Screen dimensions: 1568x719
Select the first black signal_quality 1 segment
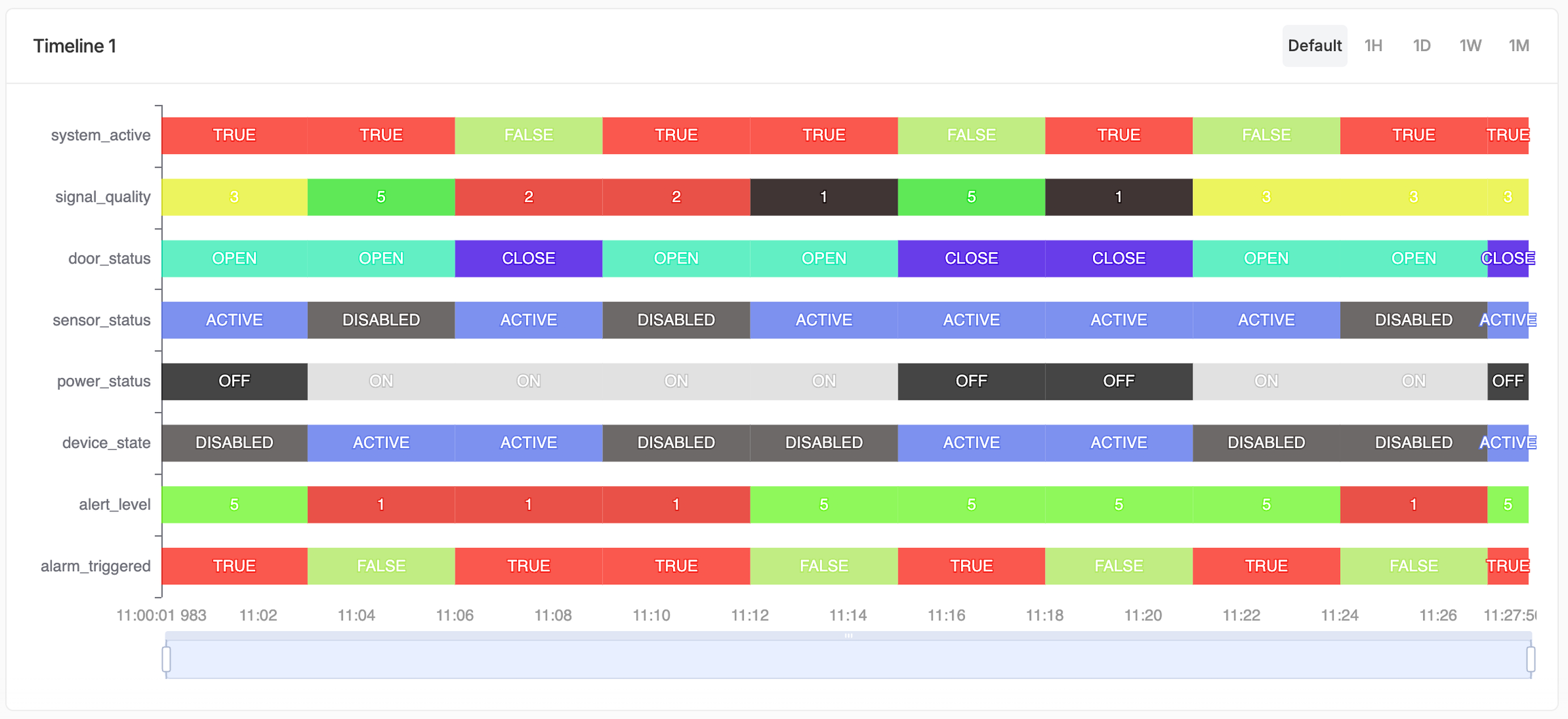[x=823, y=197]
